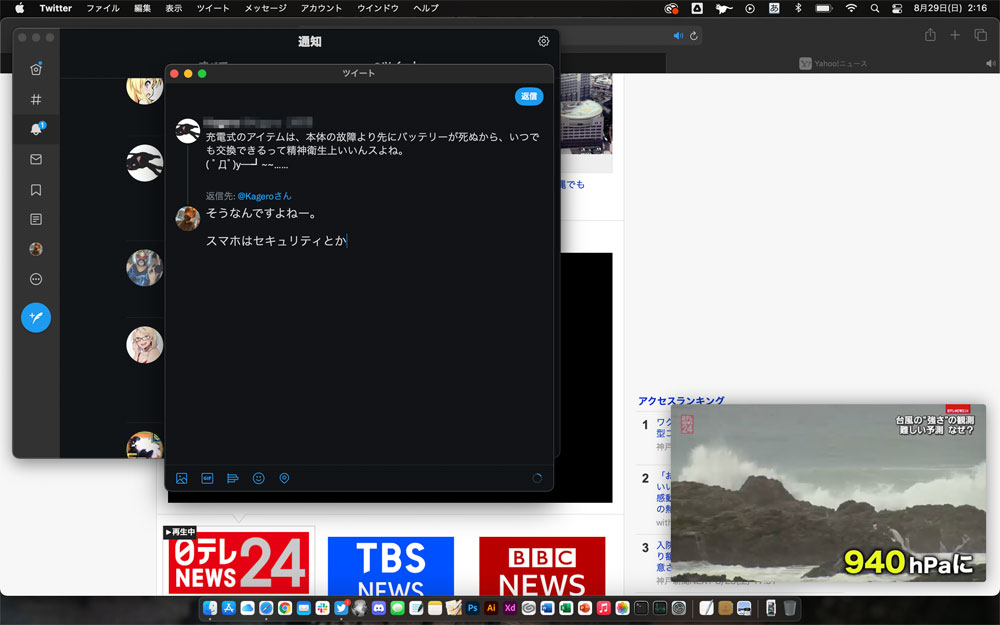Open Finder from the Dock
Viewport: 1000px width, 625px height.
(x=210, y=608)
